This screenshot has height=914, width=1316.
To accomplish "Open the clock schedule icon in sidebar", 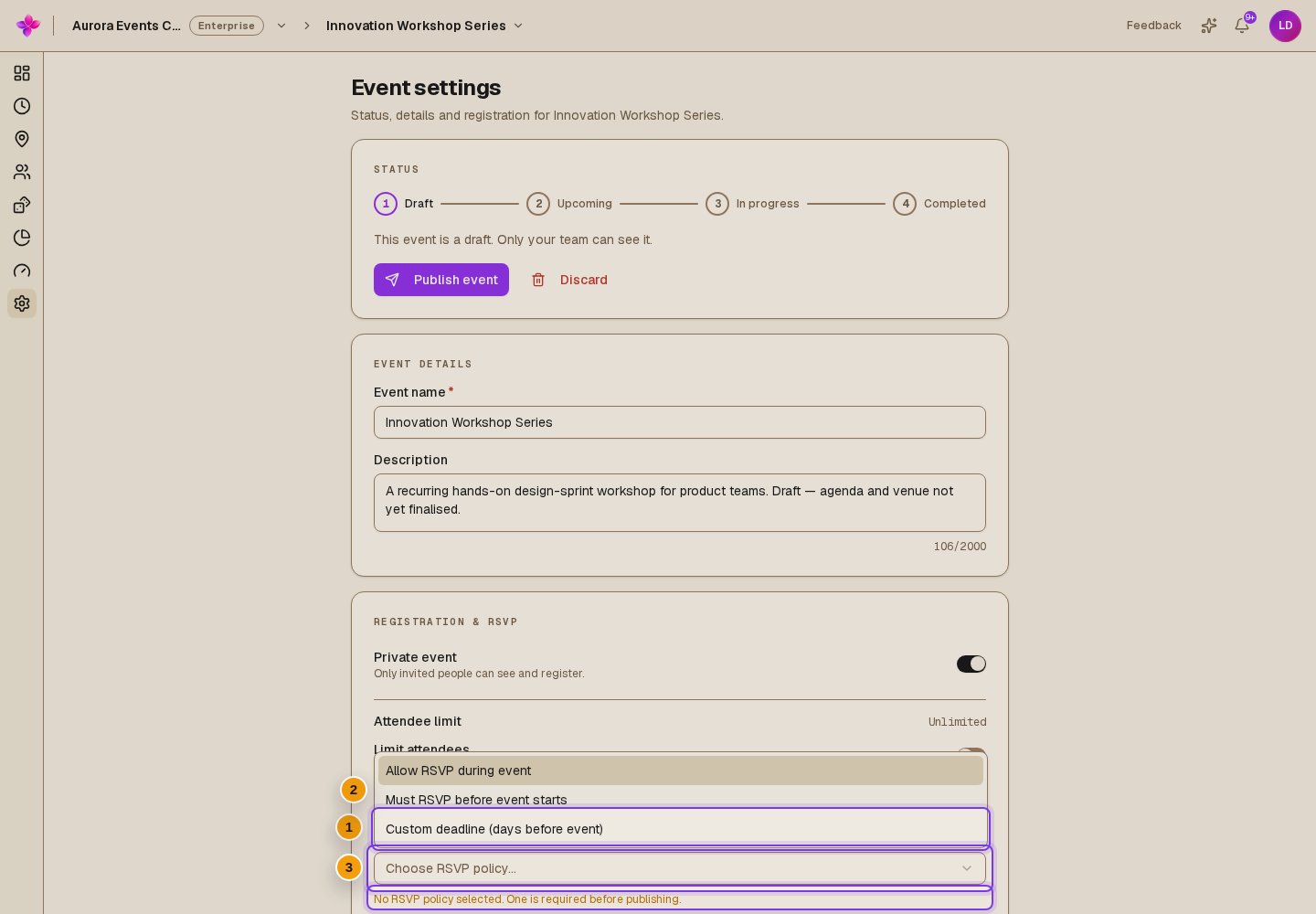I will 22,106.
